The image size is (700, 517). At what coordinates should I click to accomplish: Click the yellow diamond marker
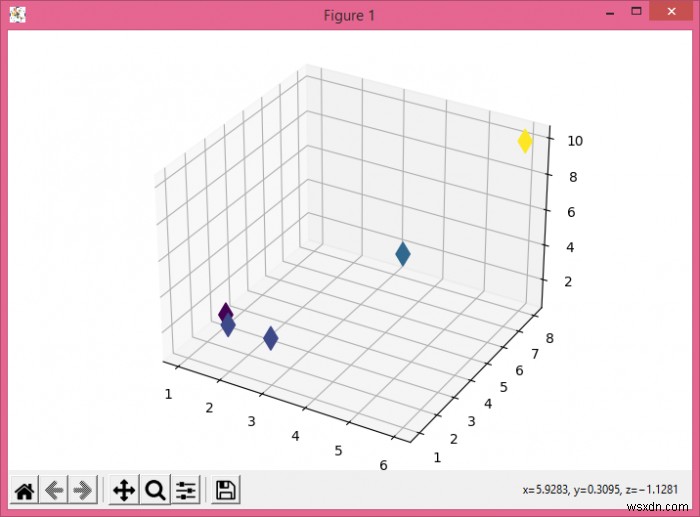(x=525, y=141)
